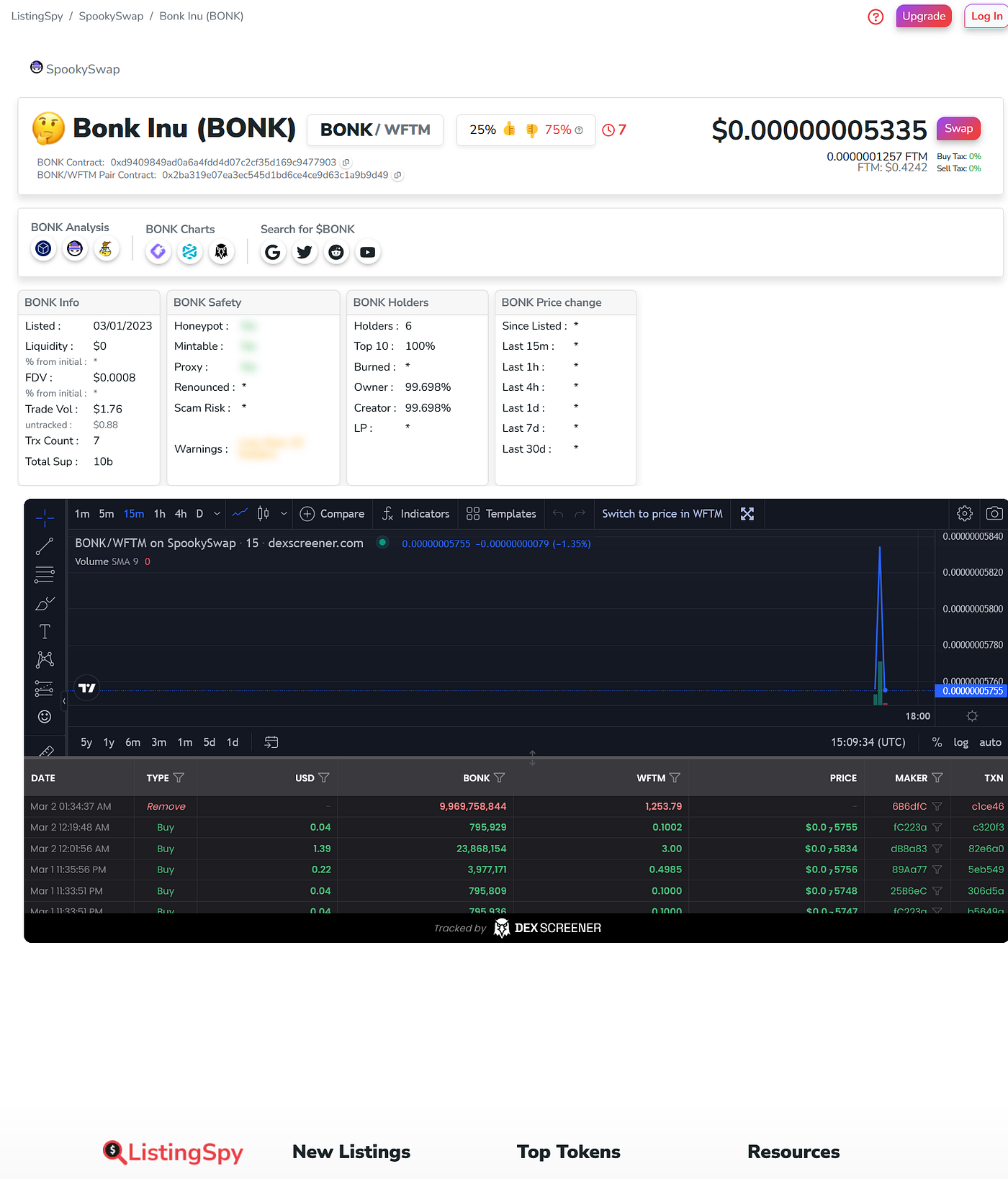1008x1179 pixels.
Task: Search for $BONK on Google
Action: pyautogui.click(x=273, y=252)
